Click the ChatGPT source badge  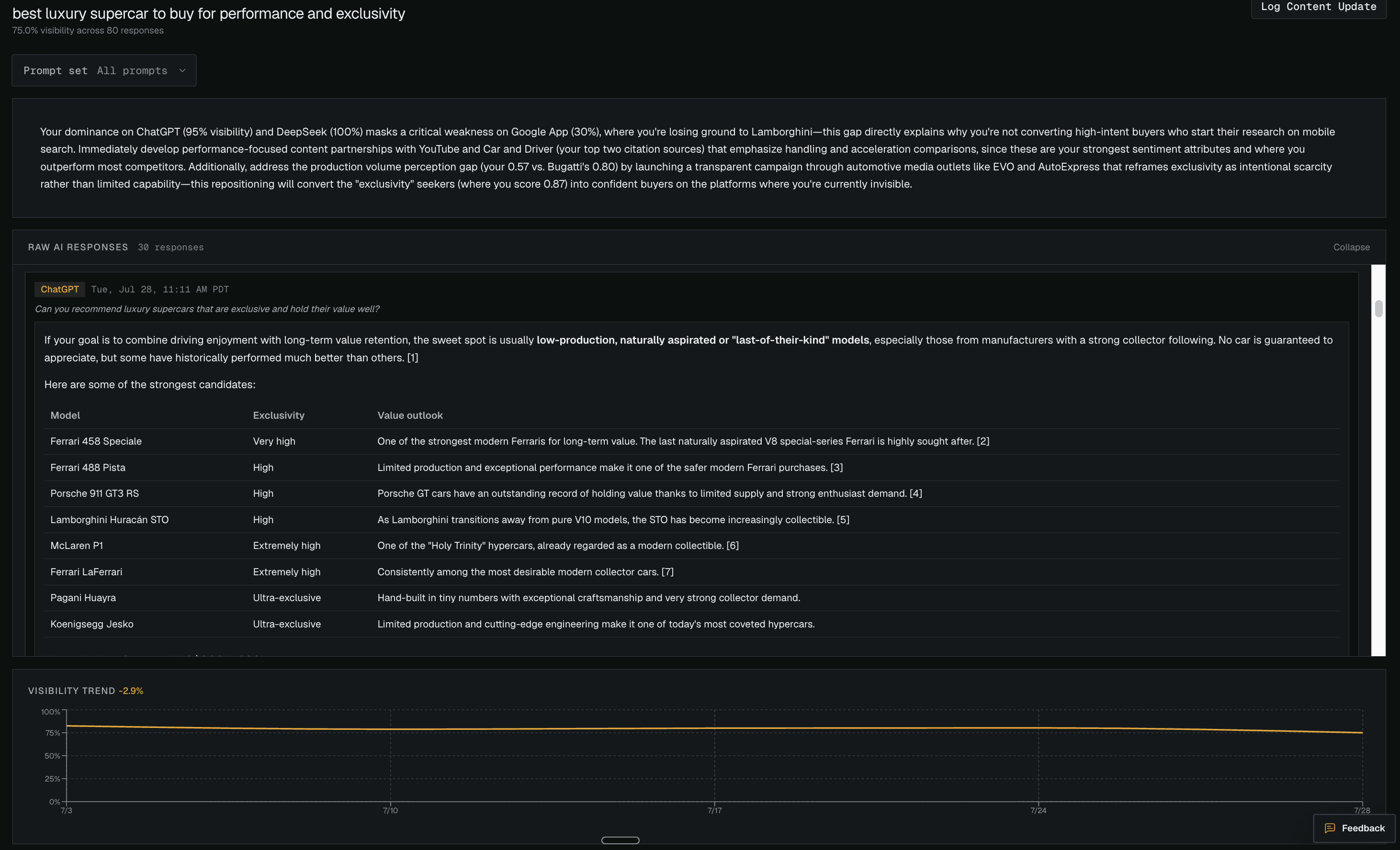[x=60, y=289]
